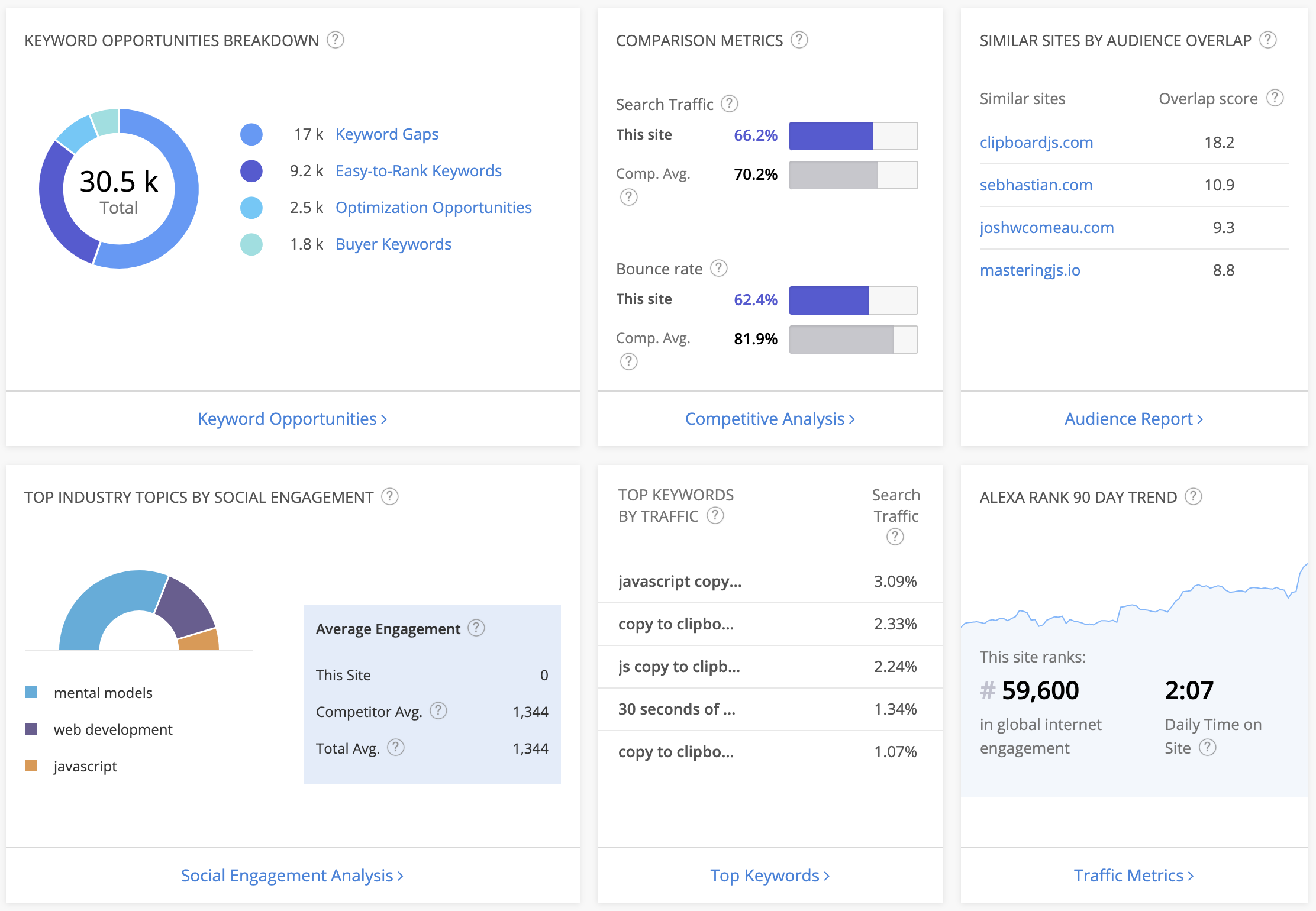View the Traffic Metrics page
1316x911 pixels.
(x=1133, y=875)
